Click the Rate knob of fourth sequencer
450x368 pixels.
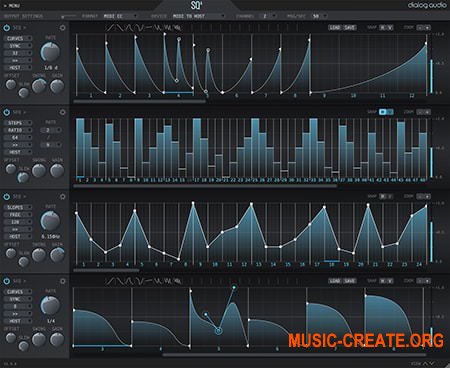[x=50, y=305]
